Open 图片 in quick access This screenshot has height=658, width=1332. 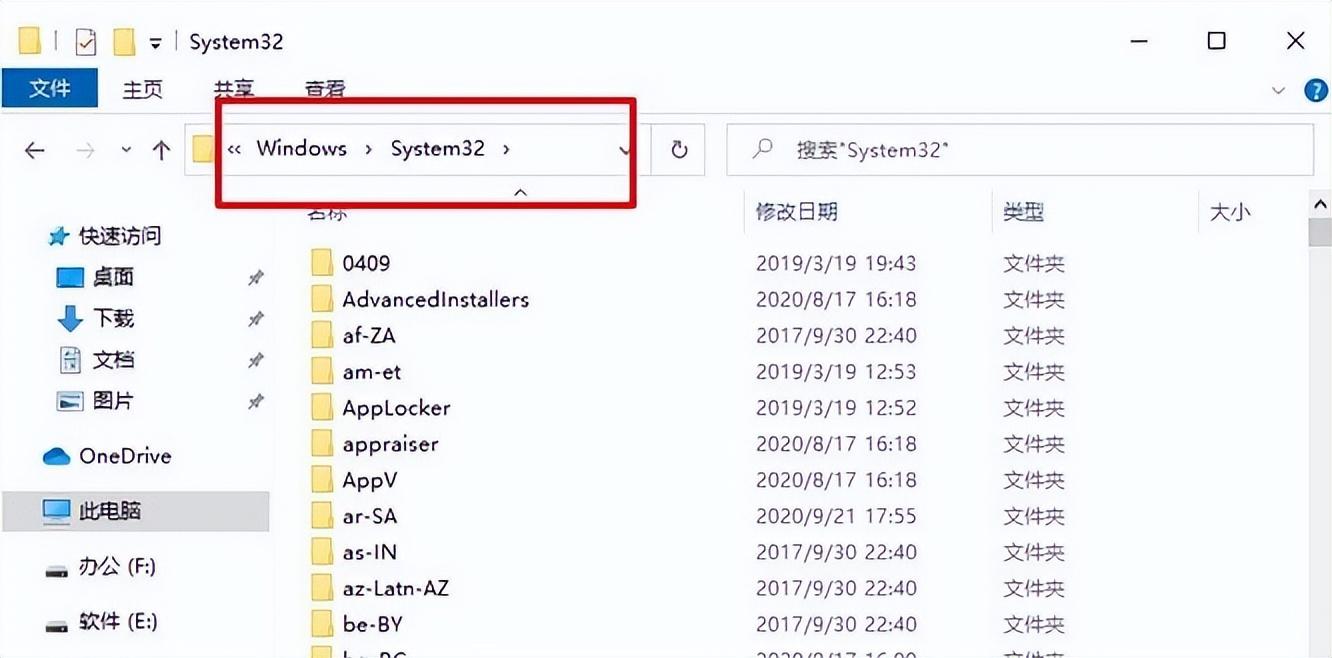pos(113,400)
